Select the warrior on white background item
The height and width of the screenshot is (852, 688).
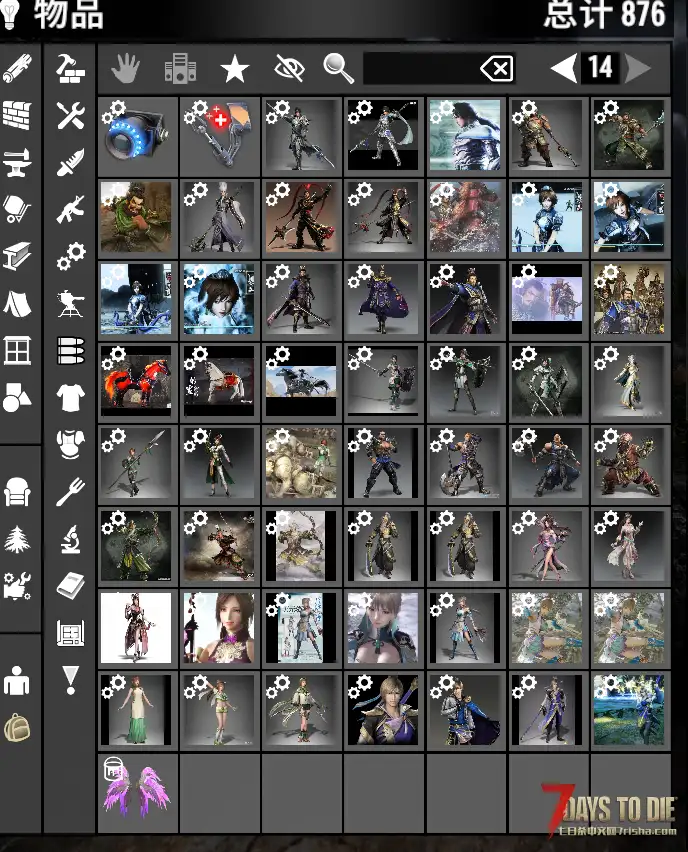[138, 629]
